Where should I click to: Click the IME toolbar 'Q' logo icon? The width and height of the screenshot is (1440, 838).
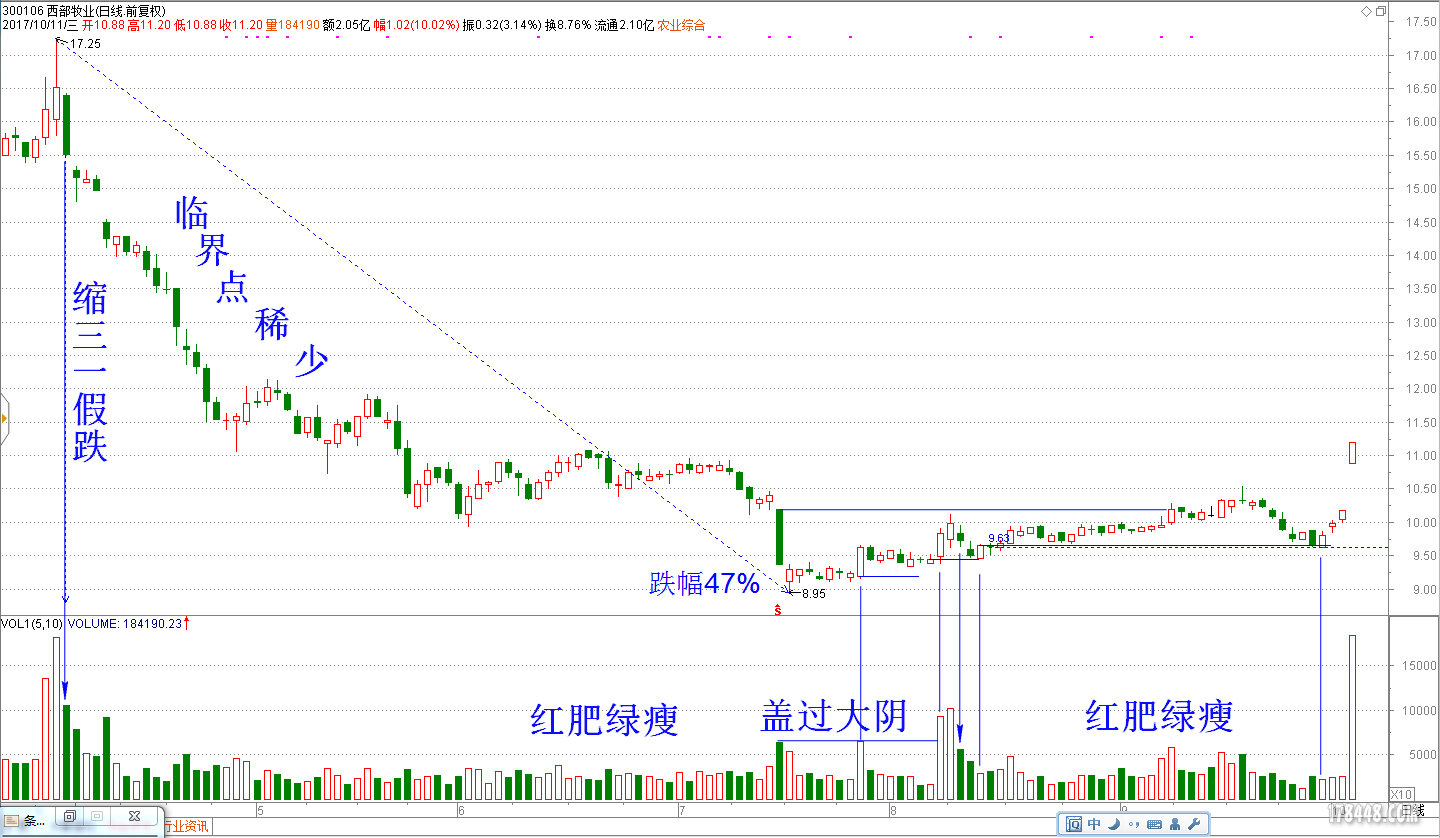point(1073,824)
